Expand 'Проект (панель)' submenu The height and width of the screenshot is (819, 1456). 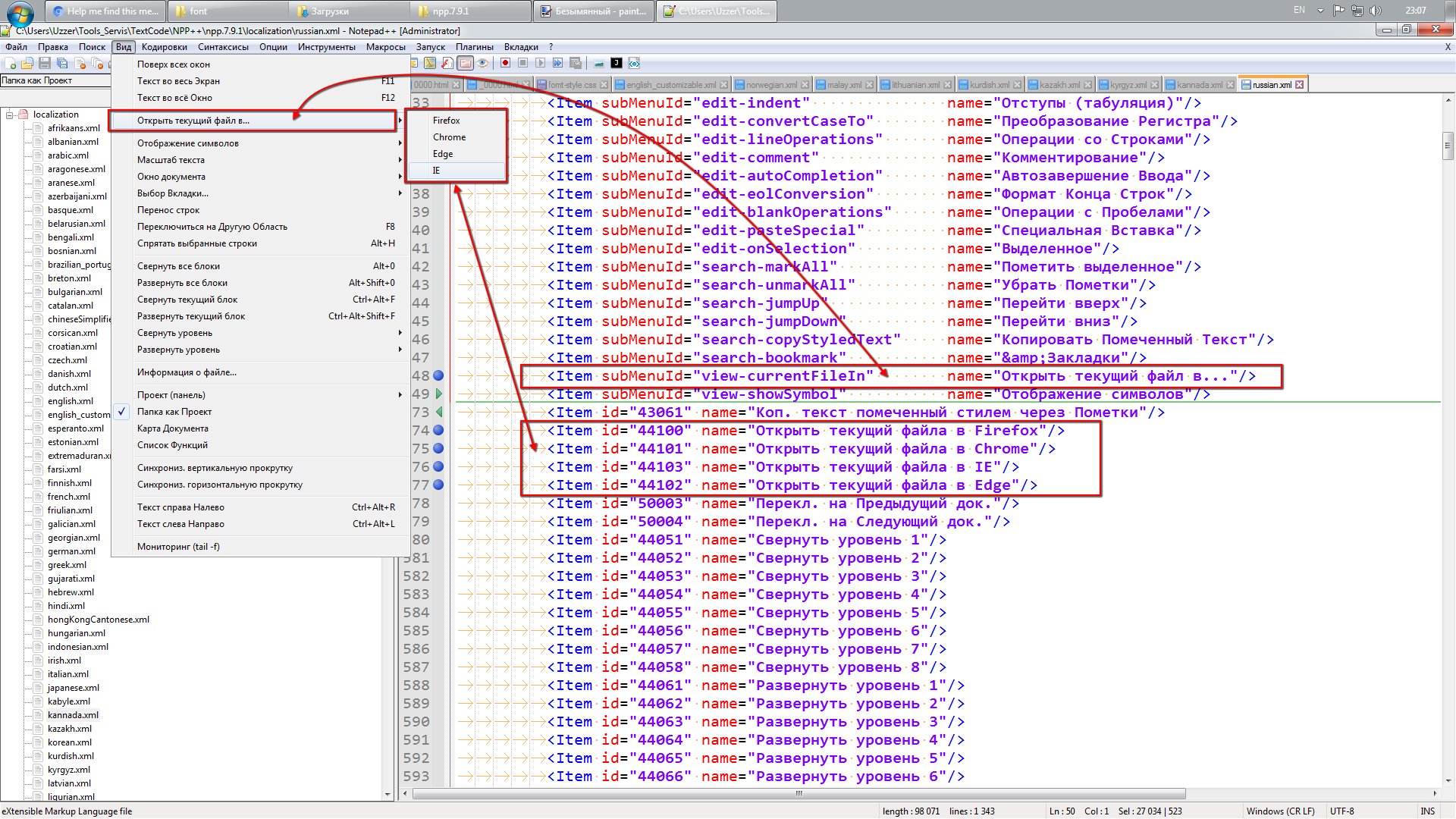click(x=260, y=395)
